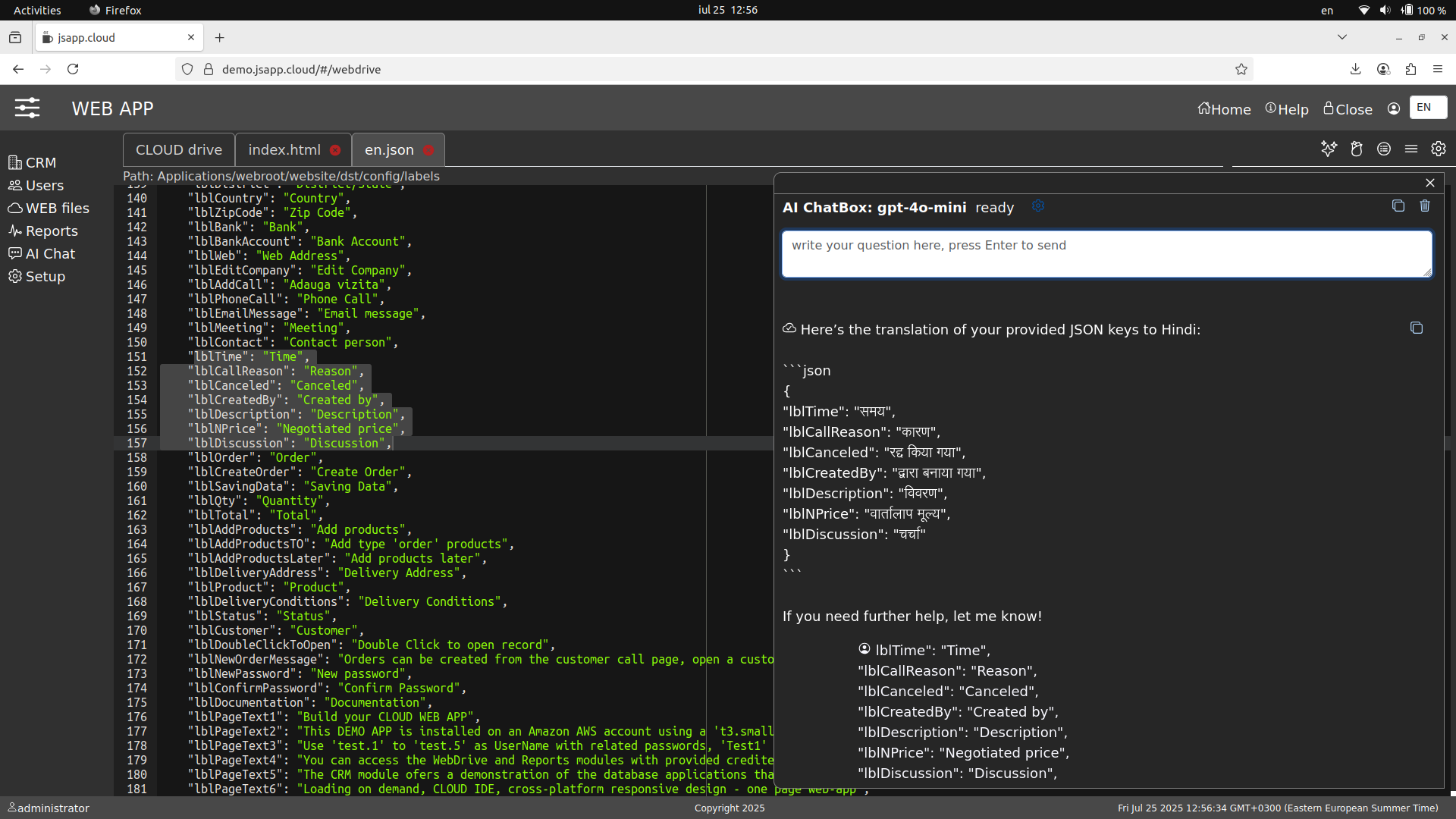Close the index.html tab
Screen dimensions: 1456x819
pos(335,150)
